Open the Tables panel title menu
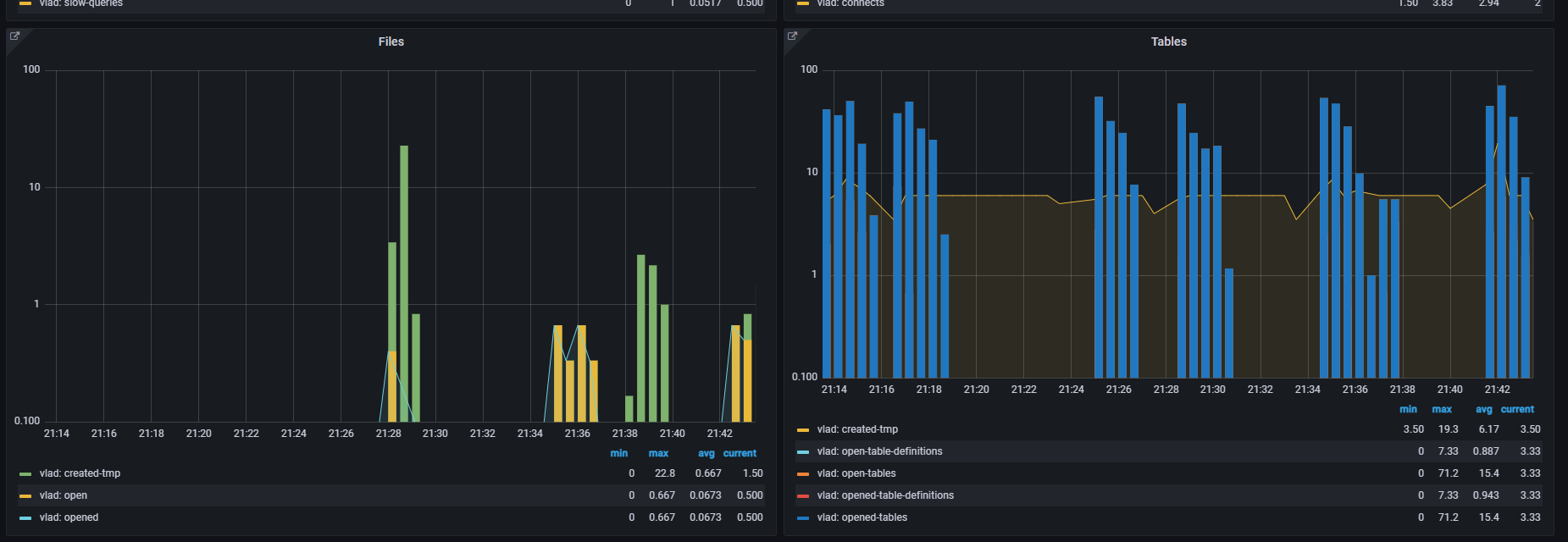Image resolution: width=1568 pixels, height=542 pixels. click(1168, 41)
